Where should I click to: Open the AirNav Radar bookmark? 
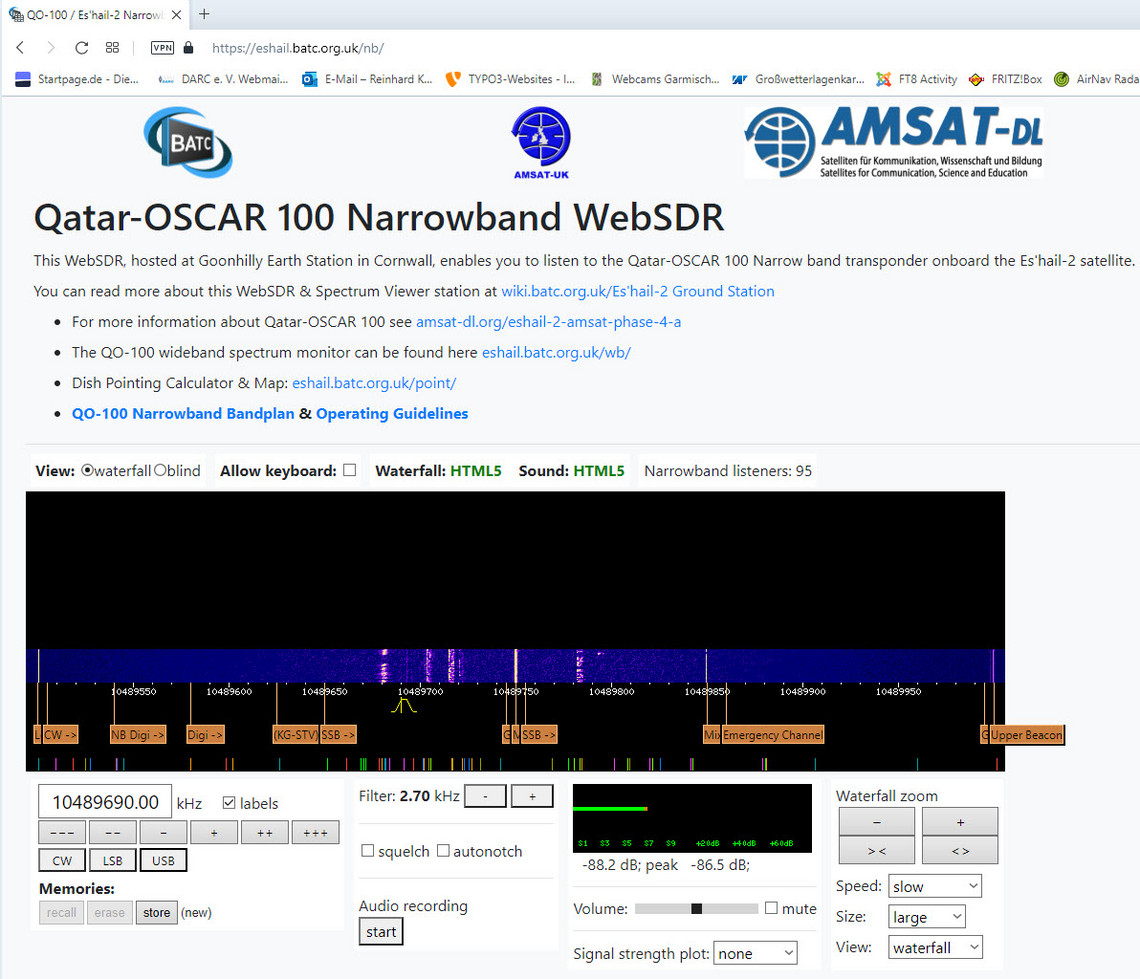(1096, 79)
